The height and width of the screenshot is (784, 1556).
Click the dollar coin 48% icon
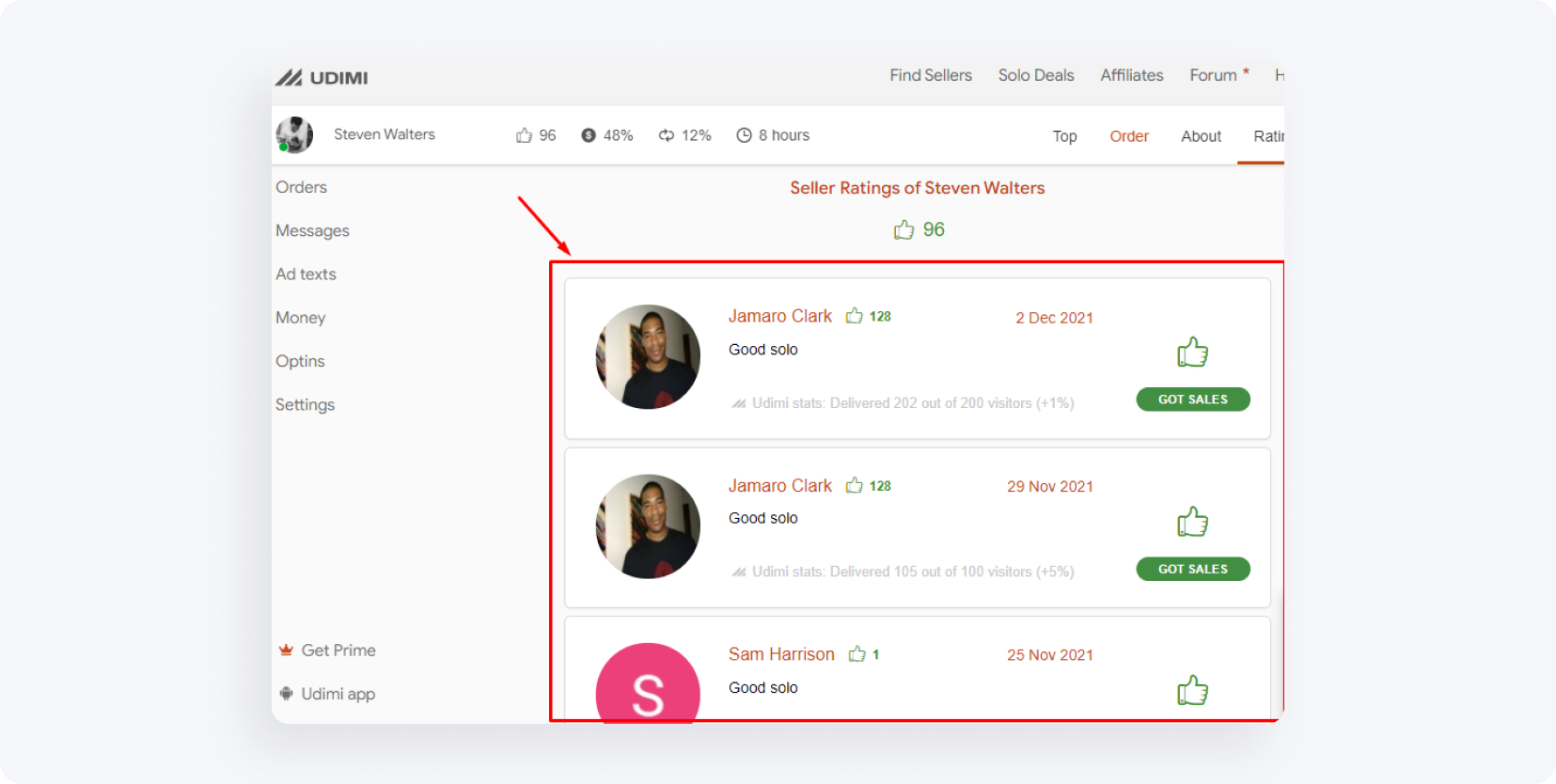pos(589,135)
